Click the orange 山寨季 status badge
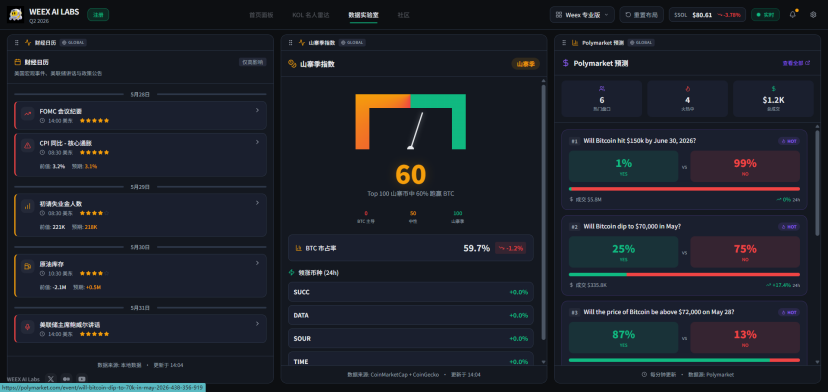The image size is (828, 392). pos(525,64)
